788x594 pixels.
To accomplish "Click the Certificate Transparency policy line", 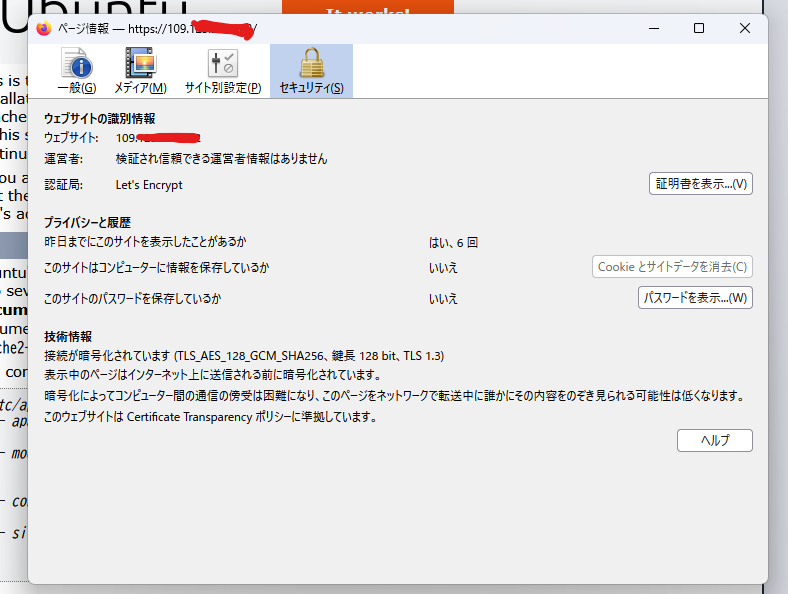I will tap(211, 417).
